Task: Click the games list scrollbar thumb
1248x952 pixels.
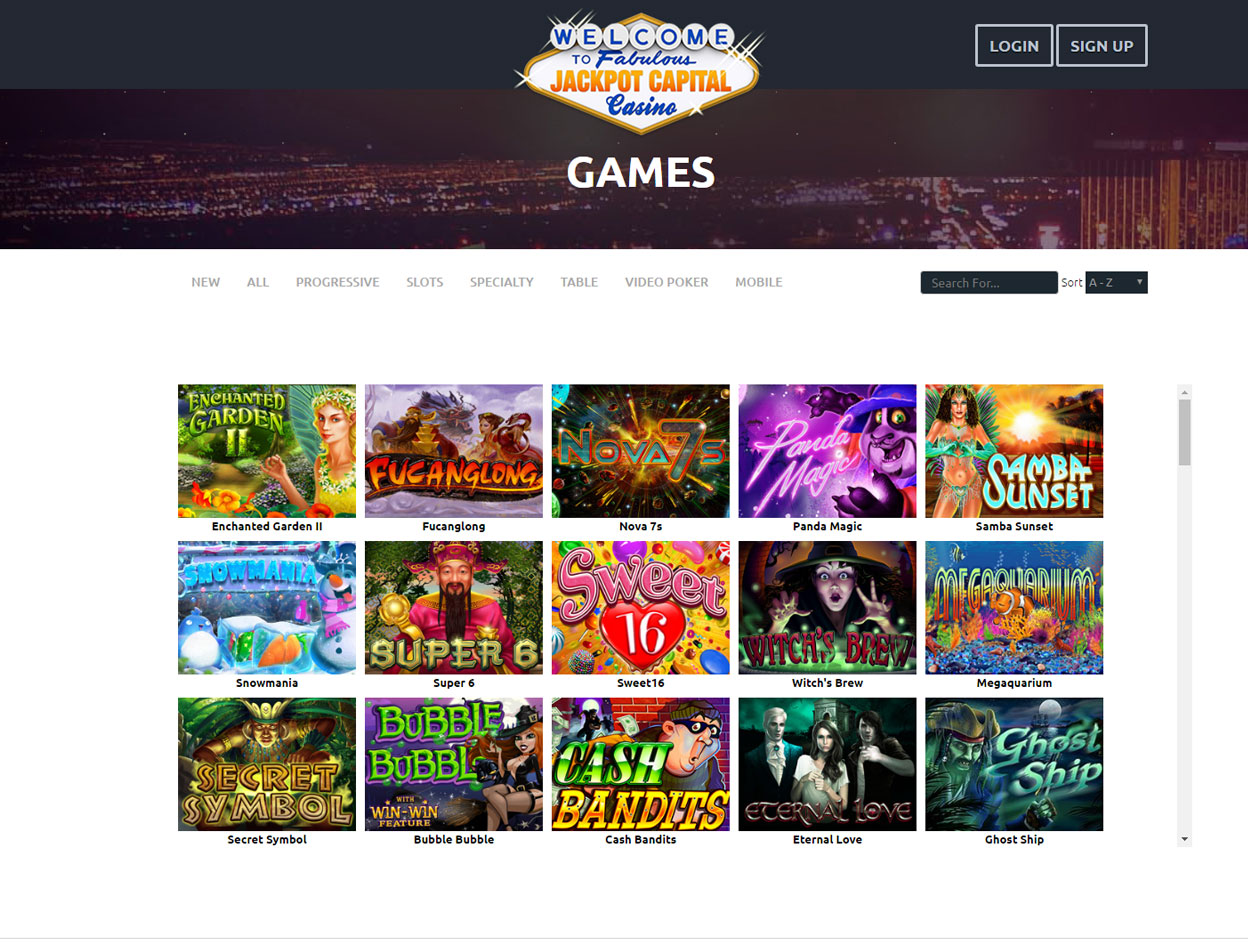Action: (x=1185, y=432)
